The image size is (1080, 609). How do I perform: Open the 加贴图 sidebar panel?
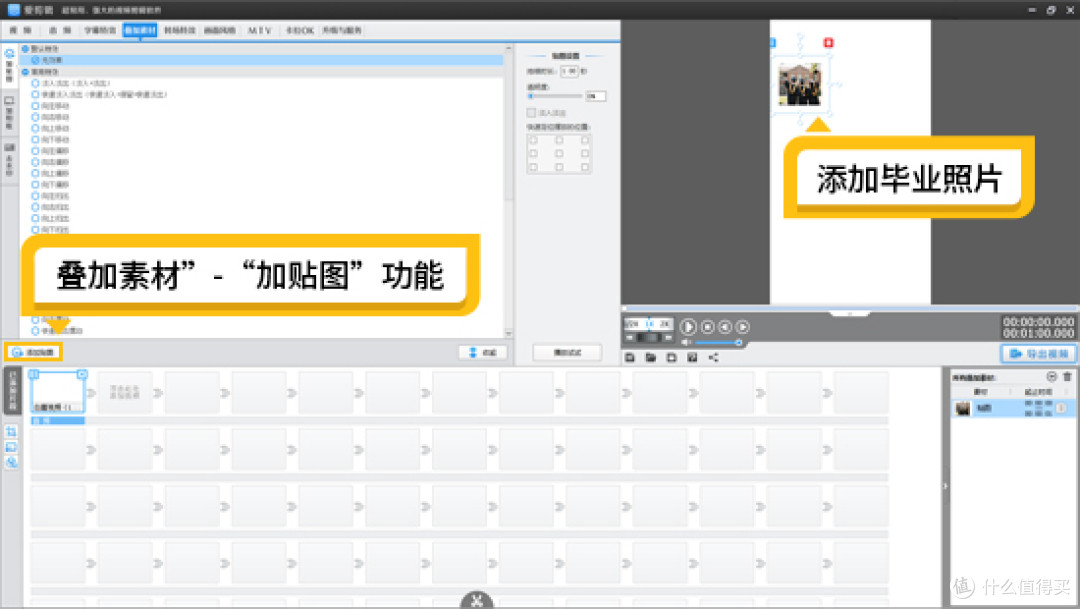coord(10,65)
